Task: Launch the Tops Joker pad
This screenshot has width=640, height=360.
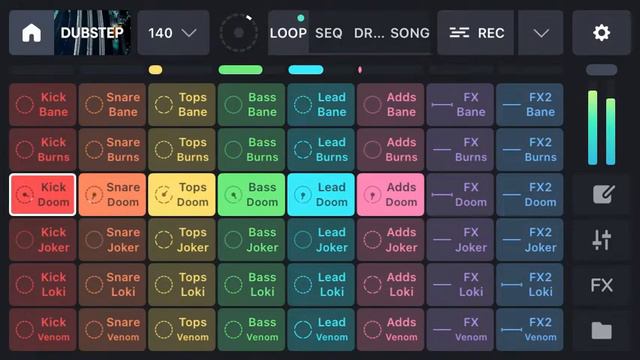Action: (182, 240)
